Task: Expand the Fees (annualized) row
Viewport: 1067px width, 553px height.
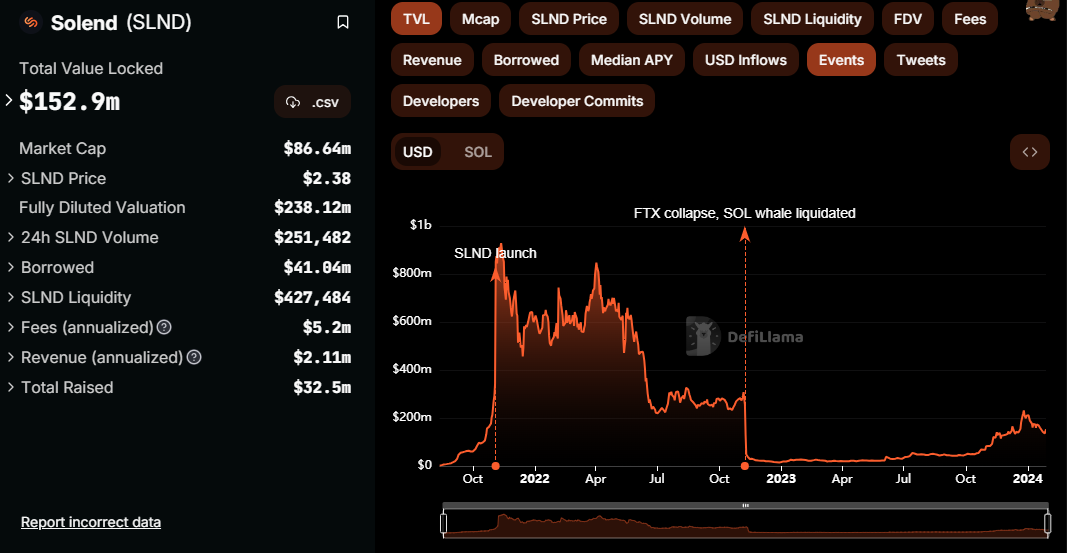Action: pos(11,327)
